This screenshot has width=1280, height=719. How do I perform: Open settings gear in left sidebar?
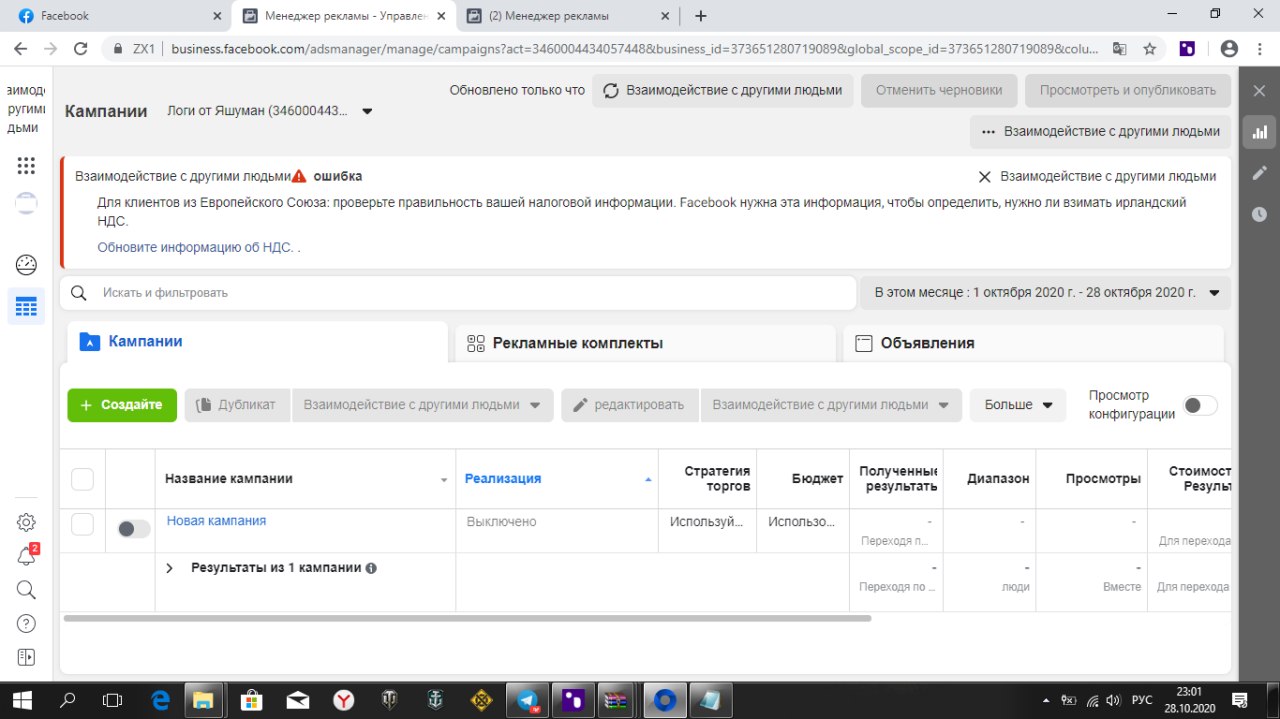pyautogui.click(x=26, y=522)
